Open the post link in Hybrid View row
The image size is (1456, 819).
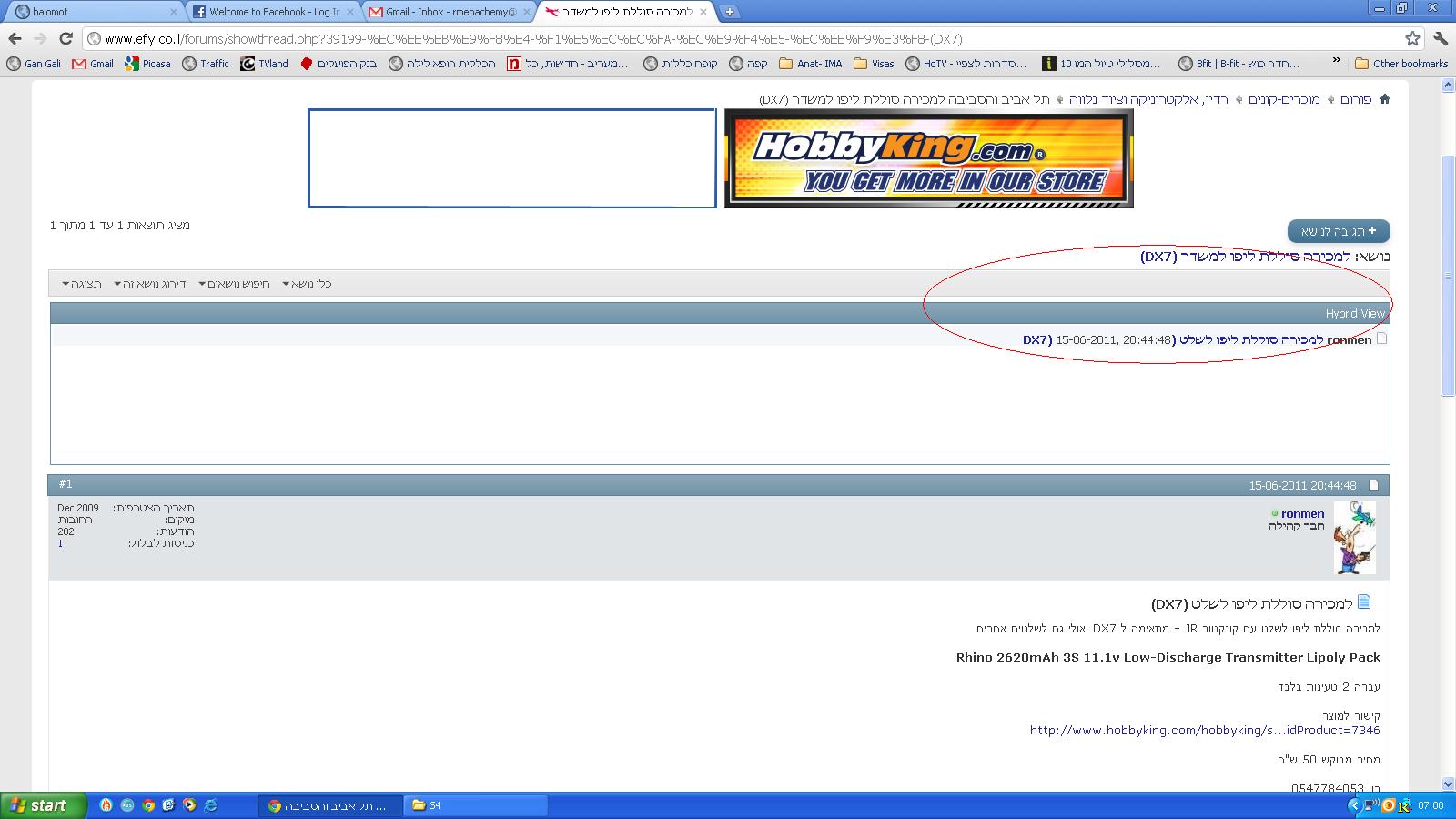1173,339
